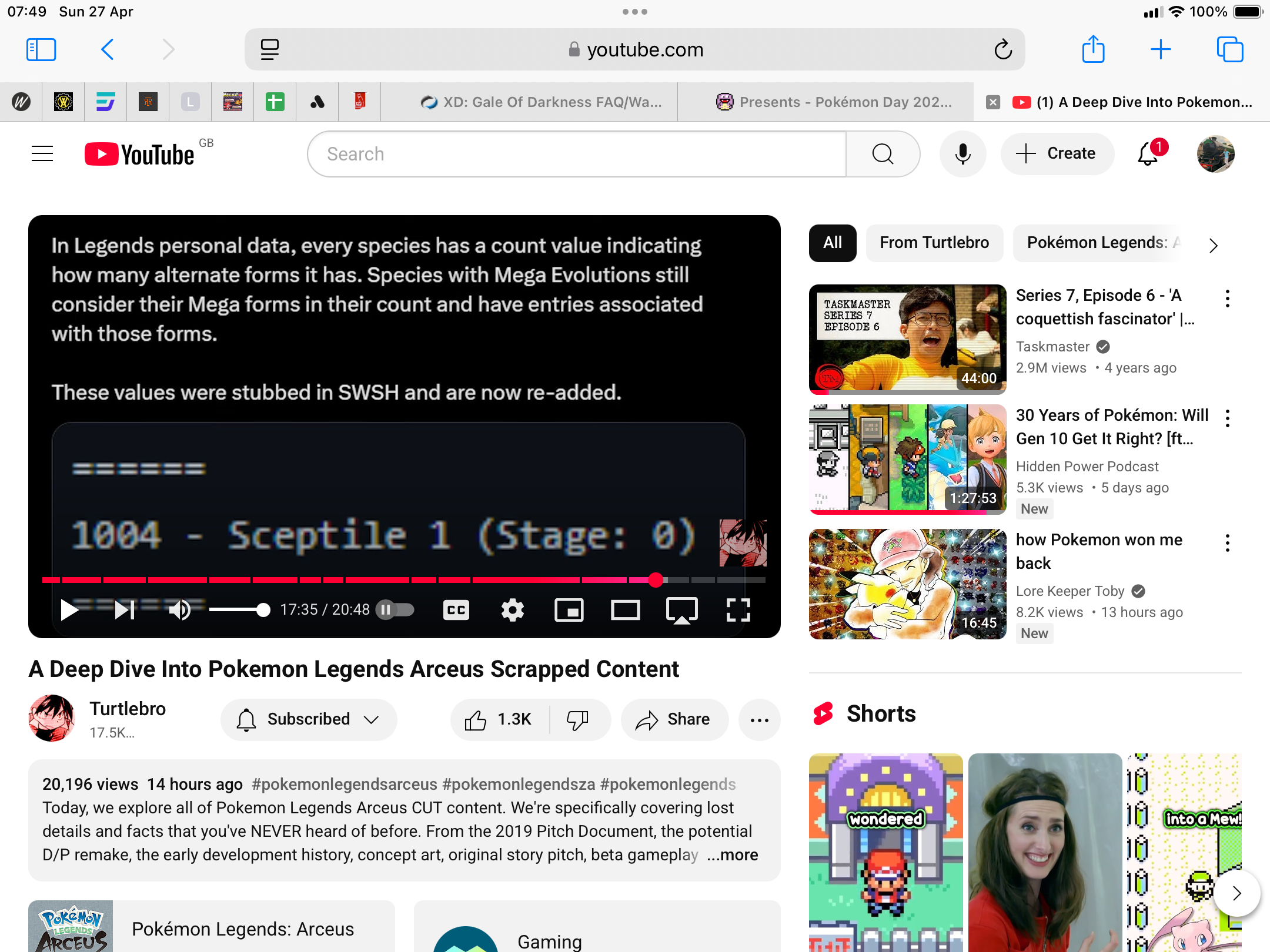The height and width of the screenshot is (952, 1270).
Task: Play the video
Action: point(69,610)
